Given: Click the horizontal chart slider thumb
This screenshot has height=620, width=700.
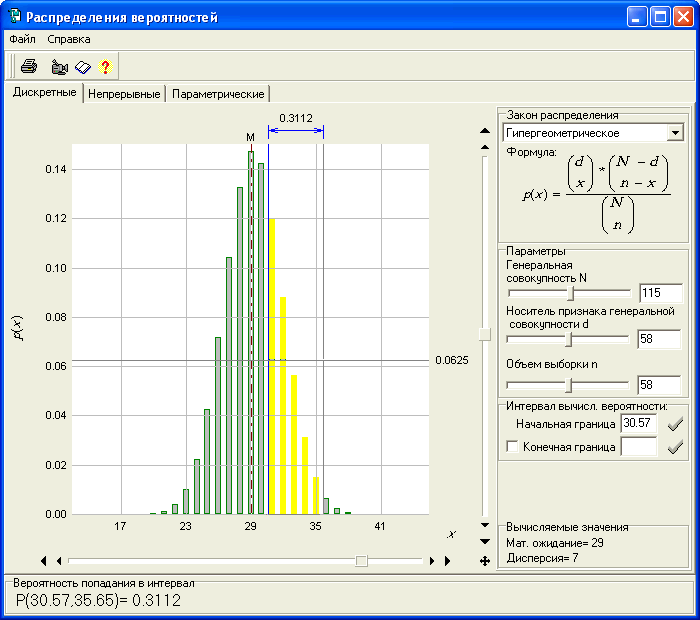Looking at the screenshot, I should click(361, 561).
